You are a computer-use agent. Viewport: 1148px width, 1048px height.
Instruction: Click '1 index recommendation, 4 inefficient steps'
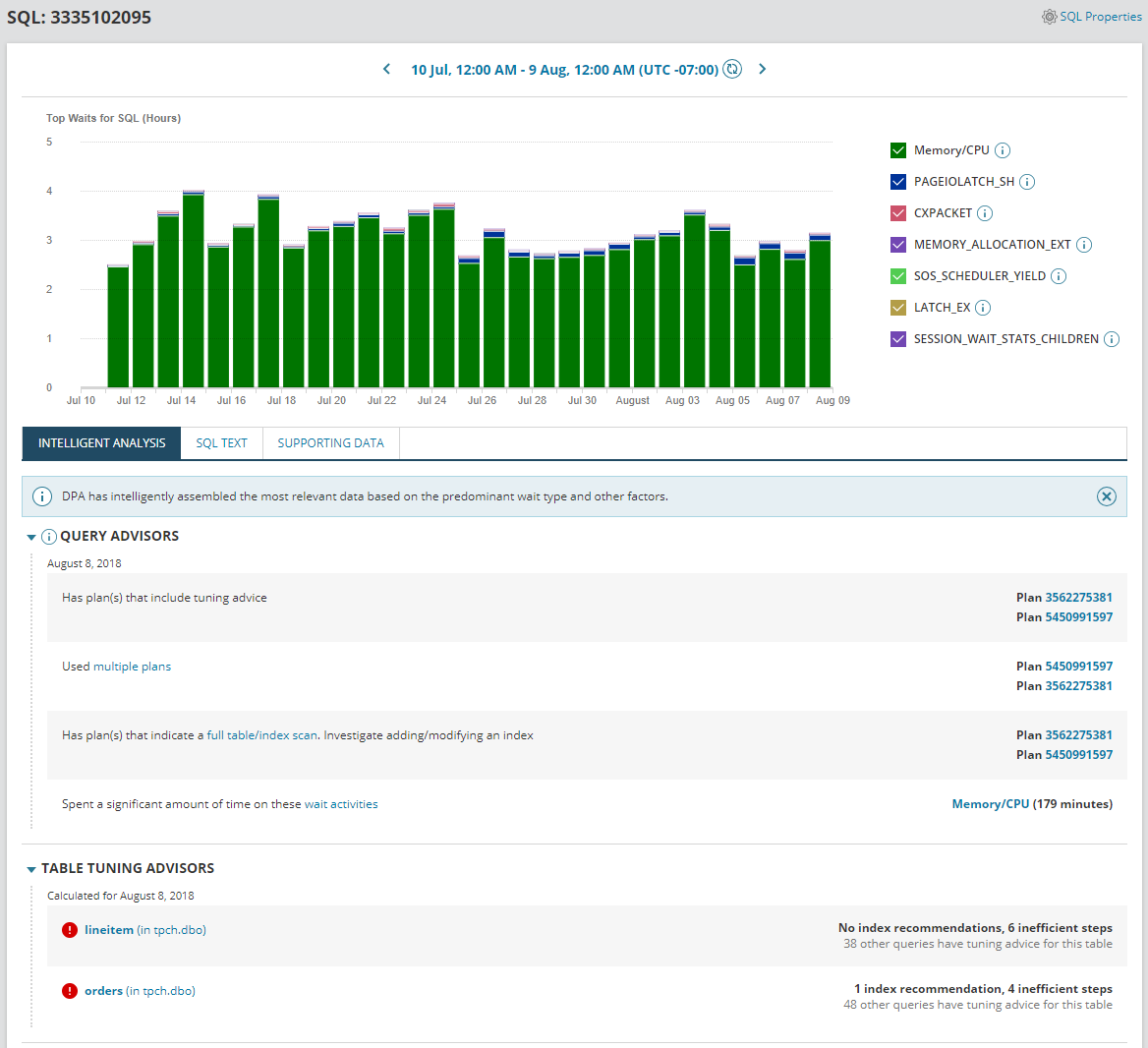983,989
